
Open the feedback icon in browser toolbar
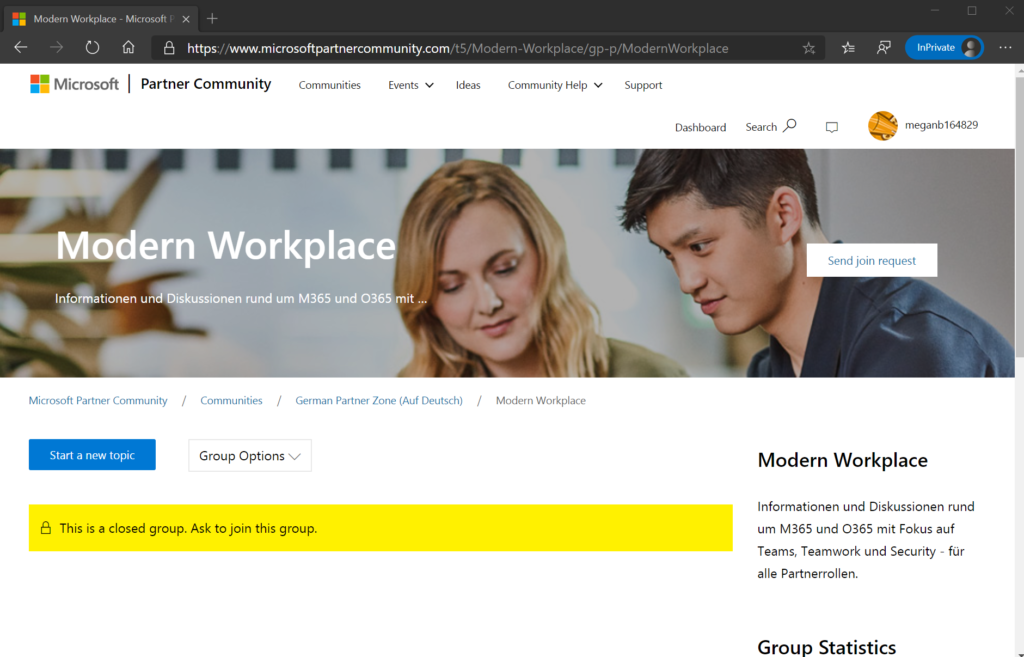(x=884, y=48)
